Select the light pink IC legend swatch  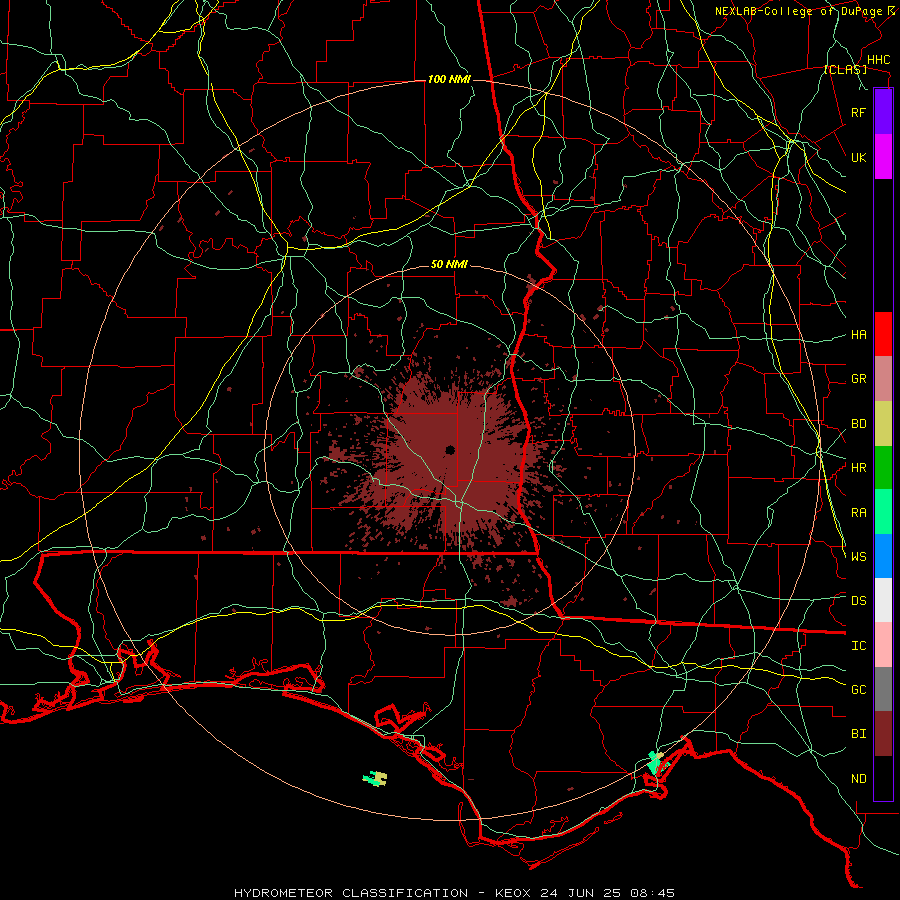pyautogui.click(x=883, y=645)
